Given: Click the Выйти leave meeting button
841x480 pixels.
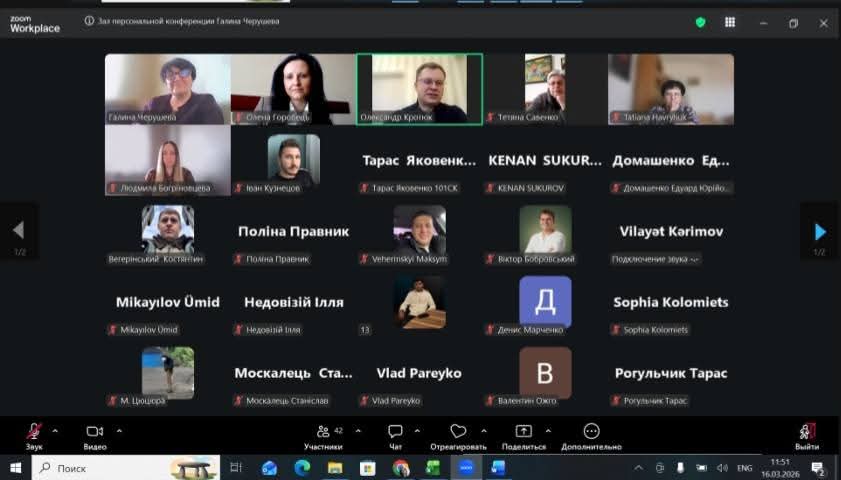Looking at the screenshot, I should 806,431.
